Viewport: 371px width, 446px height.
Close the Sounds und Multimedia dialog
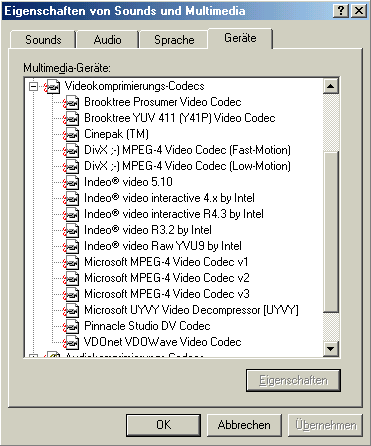359,11
